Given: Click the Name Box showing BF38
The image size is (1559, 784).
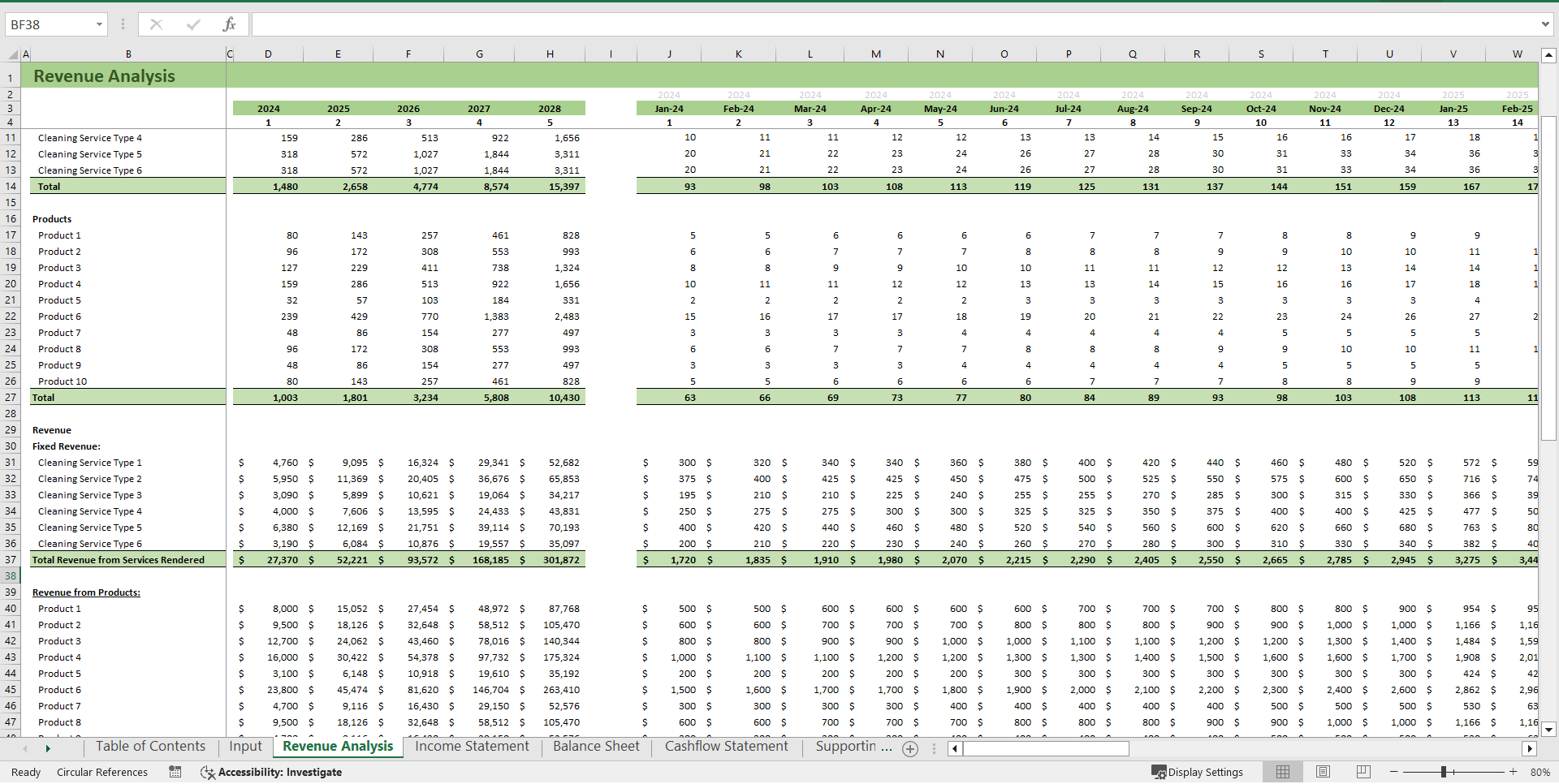Looking at the screenshot, I should click(x=49, y=24).
